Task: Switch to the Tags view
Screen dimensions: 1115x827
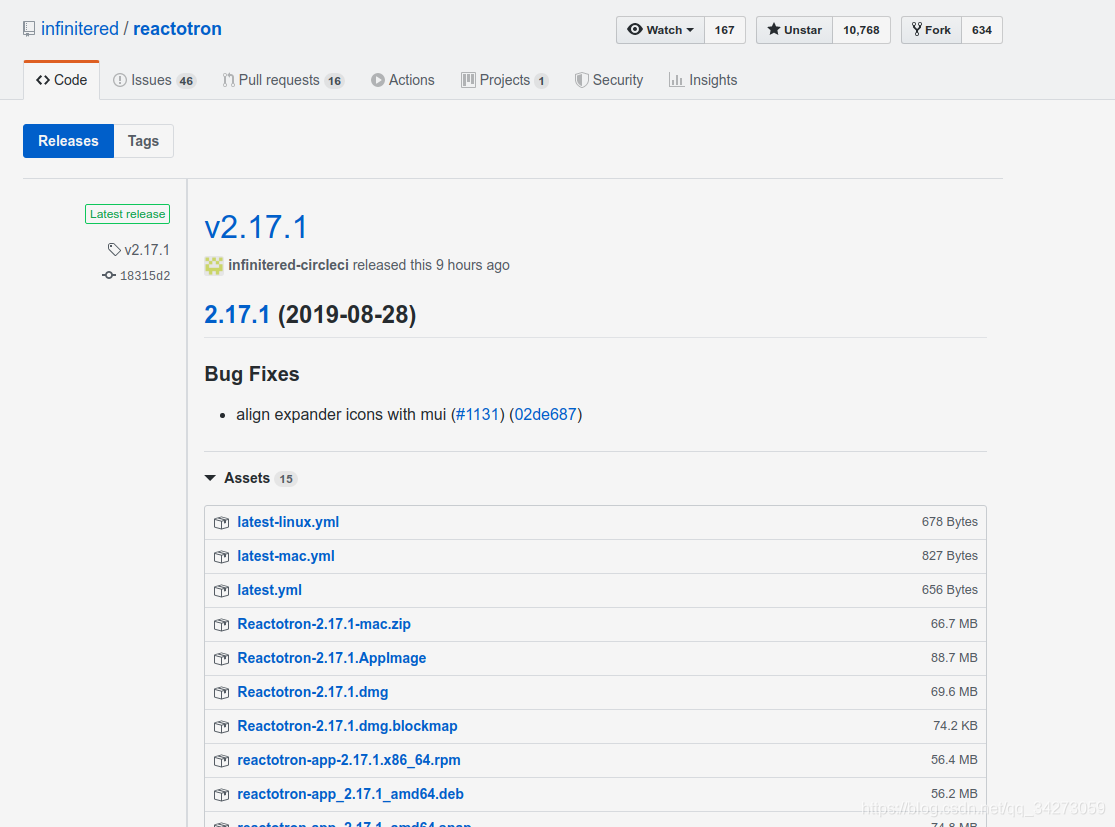Action: (x=143, y=141)
